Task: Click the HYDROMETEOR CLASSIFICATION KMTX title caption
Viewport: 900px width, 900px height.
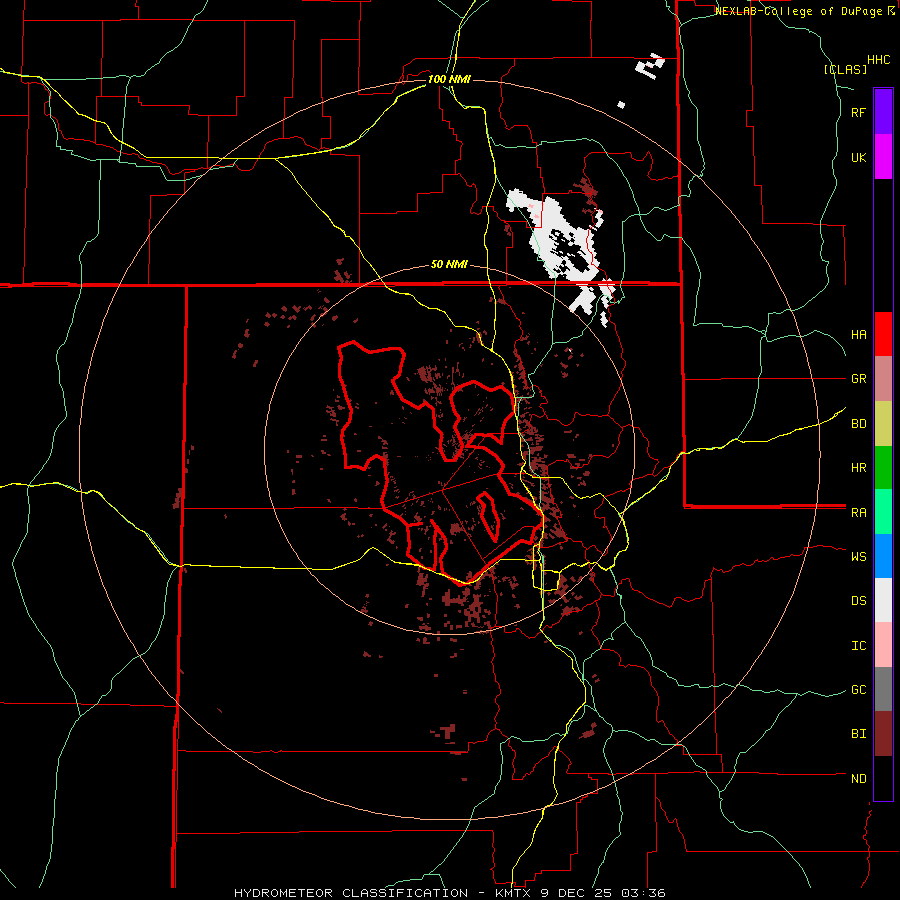Action: [x=450, y=893]
